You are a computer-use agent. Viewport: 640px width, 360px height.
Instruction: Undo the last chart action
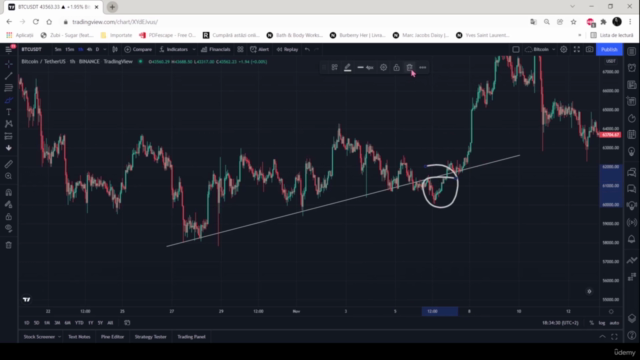307,49
